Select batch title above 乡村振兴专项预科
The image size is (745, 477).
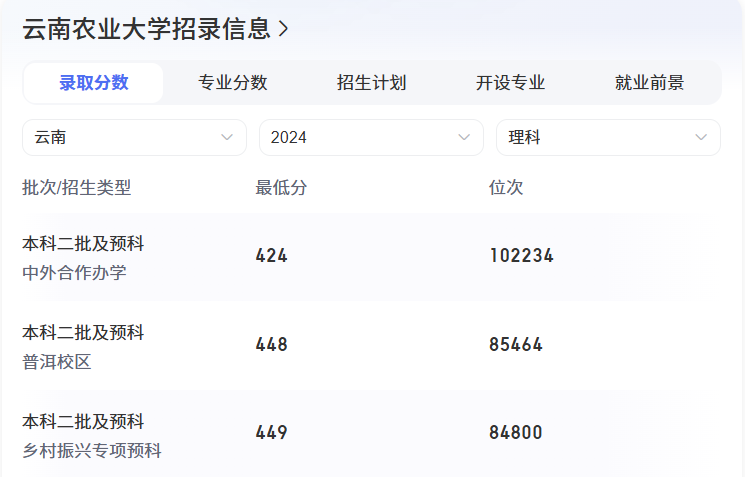pos(83,421)
